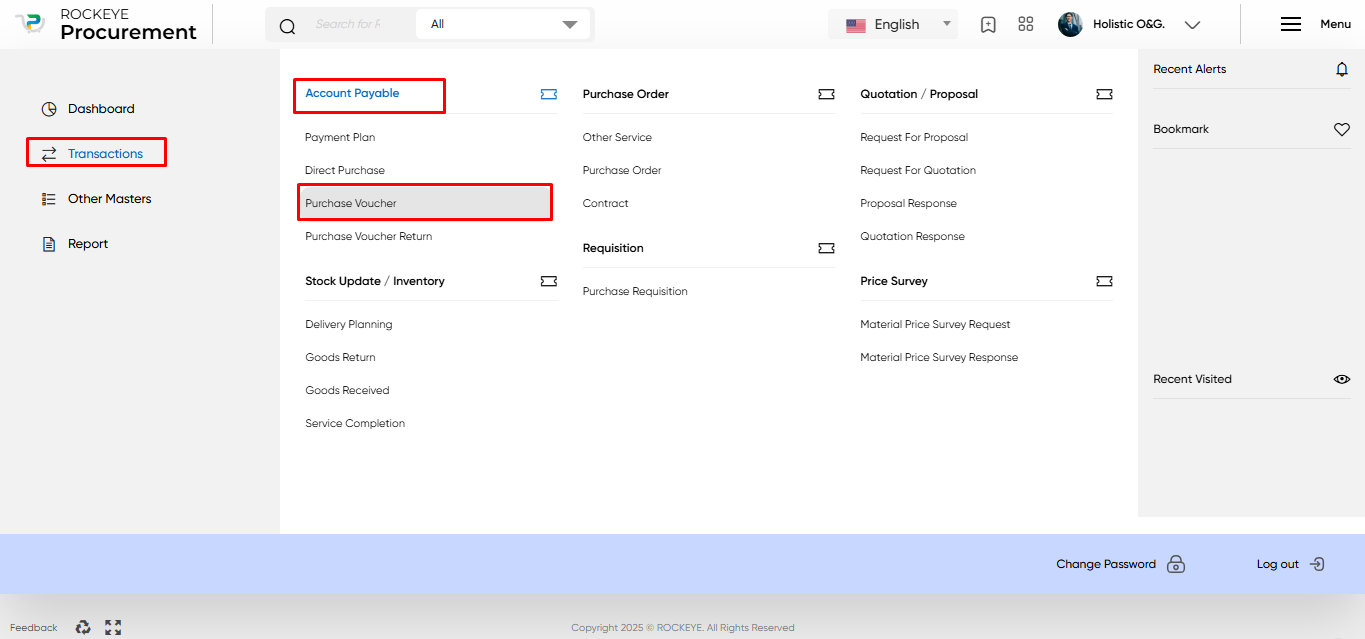Click the Recent Alerts heading

tap(1189, 69)
